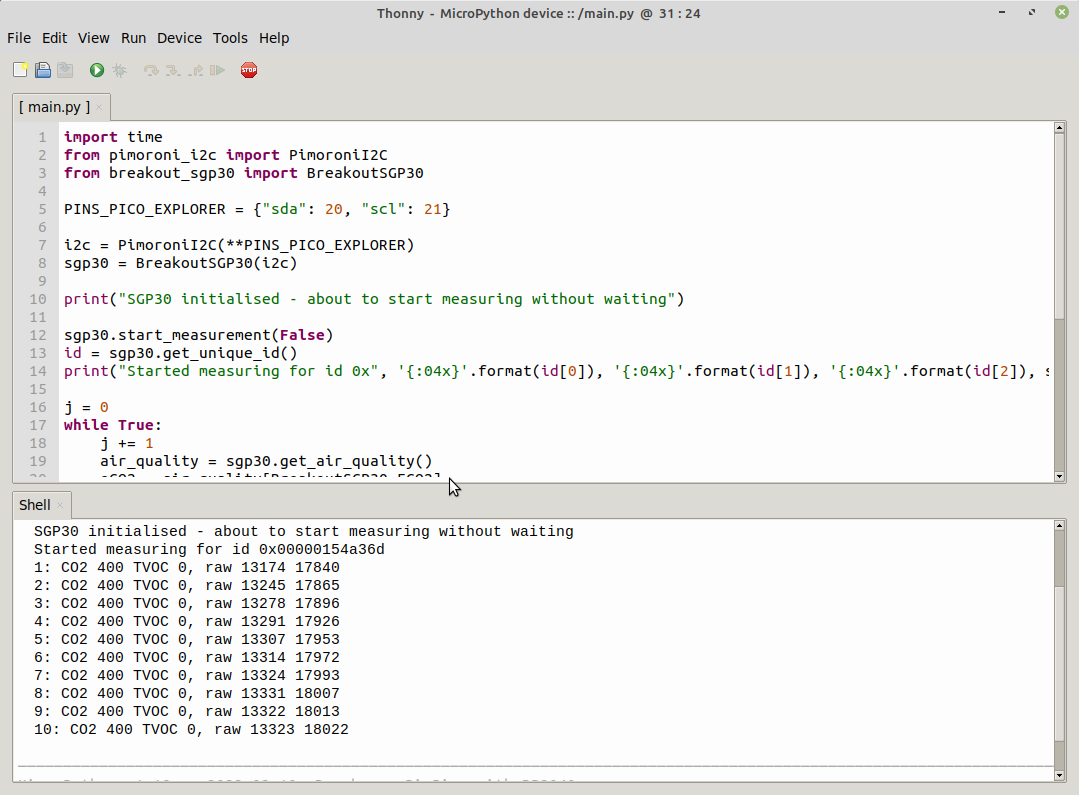Open the Run menu

133,38
